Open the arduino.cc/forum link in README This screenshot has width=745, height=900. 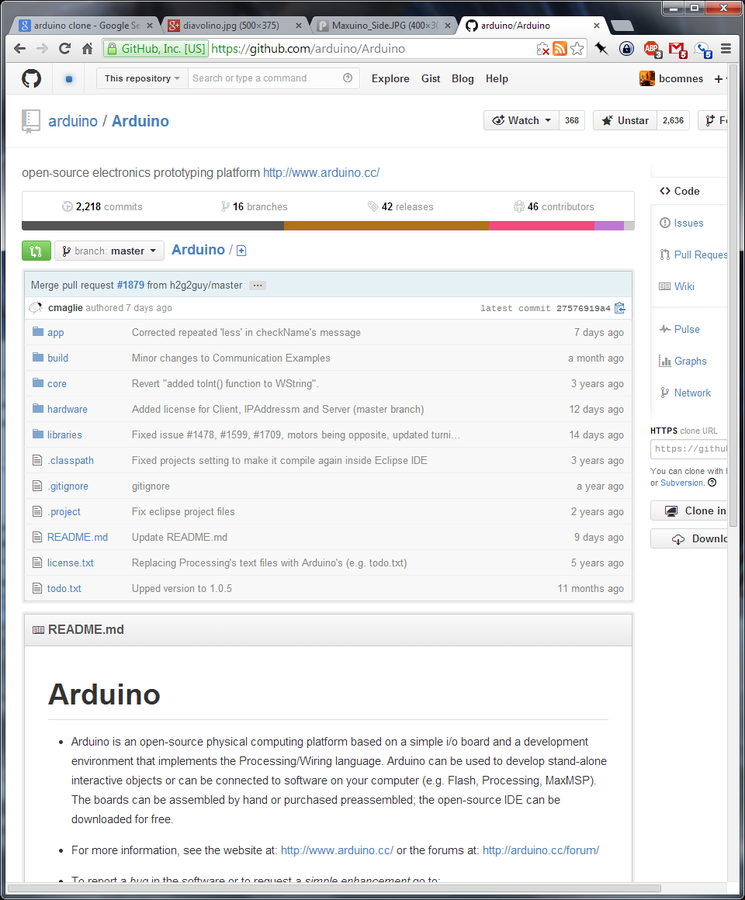(x=541, y=850)
